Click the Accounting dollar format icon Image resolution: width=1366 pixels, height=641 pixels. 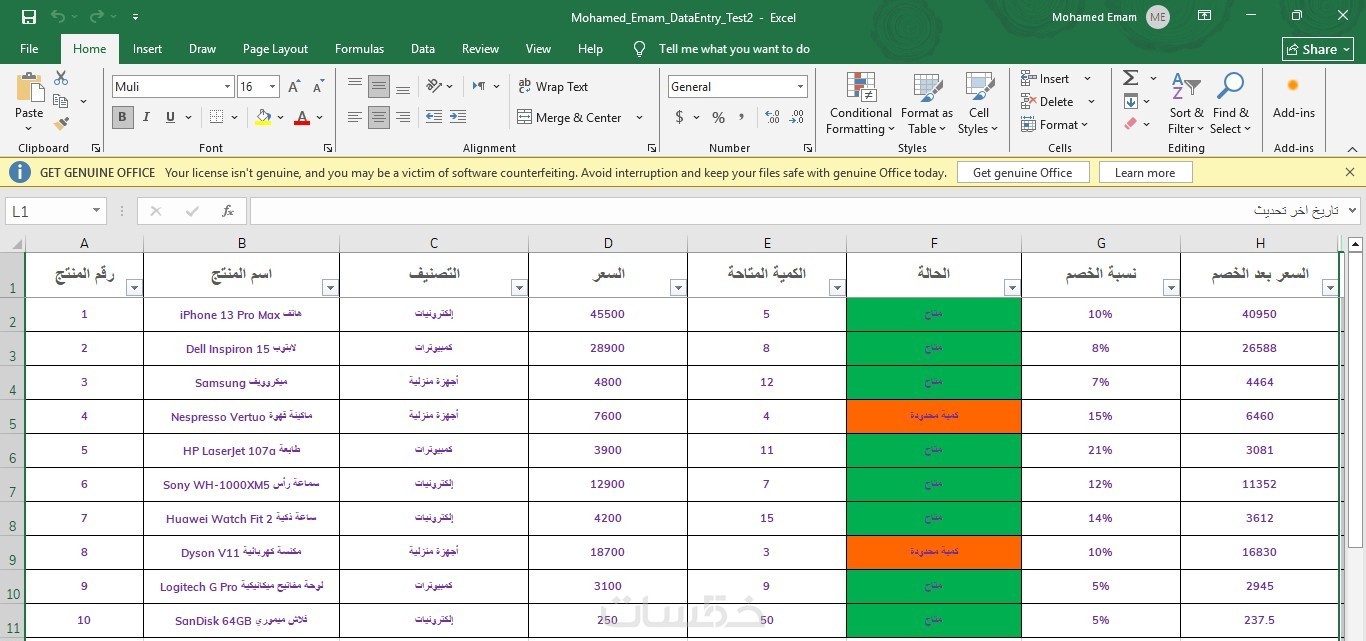coord(680,117)
